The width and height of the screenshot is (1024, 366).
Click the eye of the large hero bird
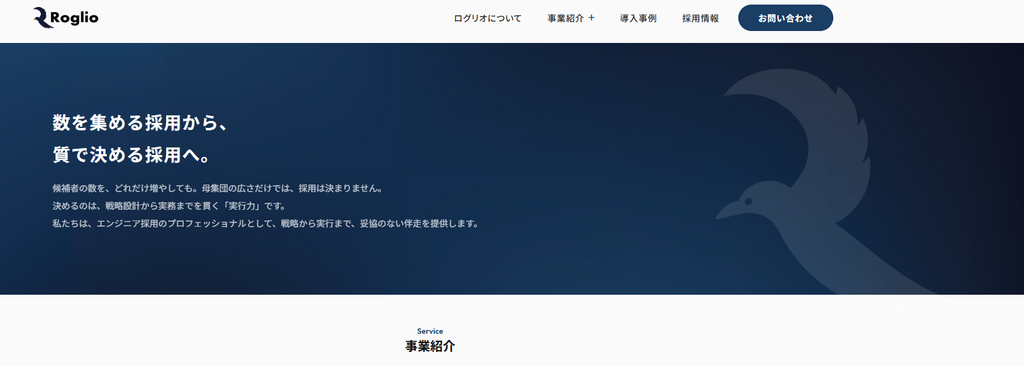click(748, 201)
